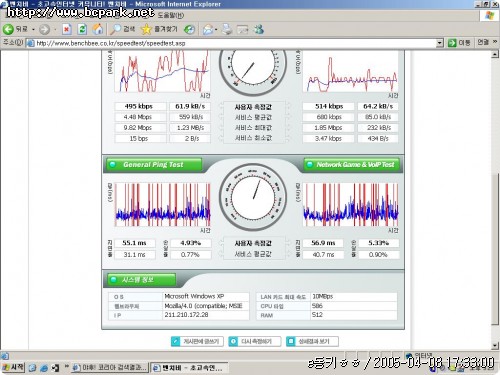Click the page vertical scrollbar down arrow
This screenshot has height=375, width=500.
click(495, 345)
